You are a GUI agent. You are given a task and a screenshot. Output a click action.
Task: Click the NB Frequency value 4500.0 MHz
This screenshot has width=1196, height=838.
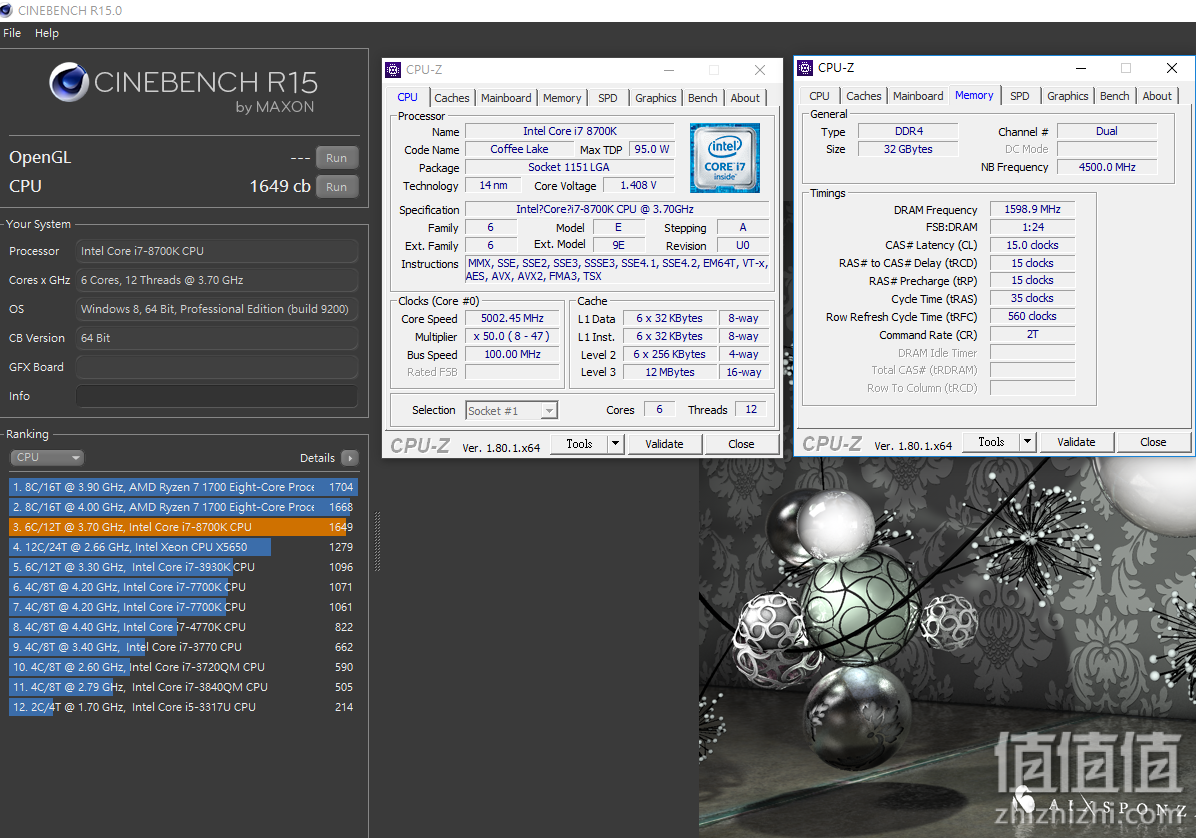pos(1107,167)
